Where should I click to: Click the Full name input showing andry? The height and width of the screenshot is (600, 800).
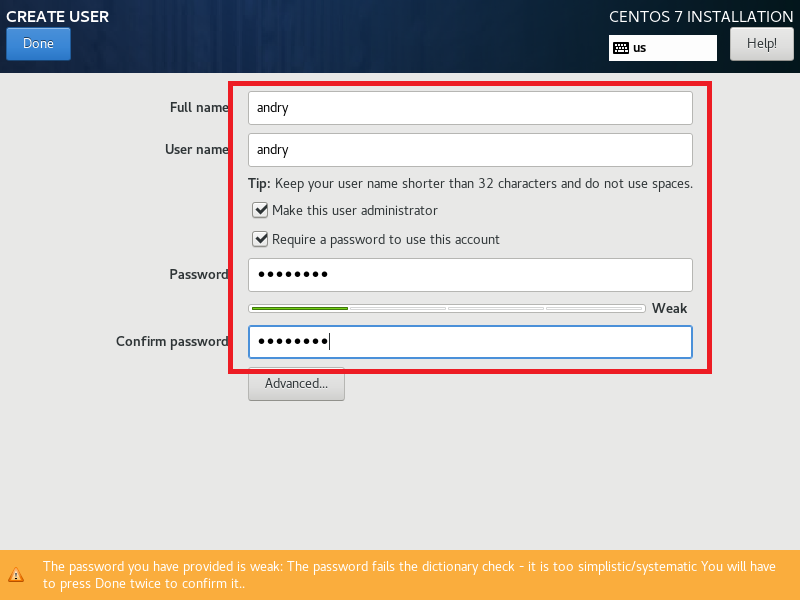[x=470, y=107]
